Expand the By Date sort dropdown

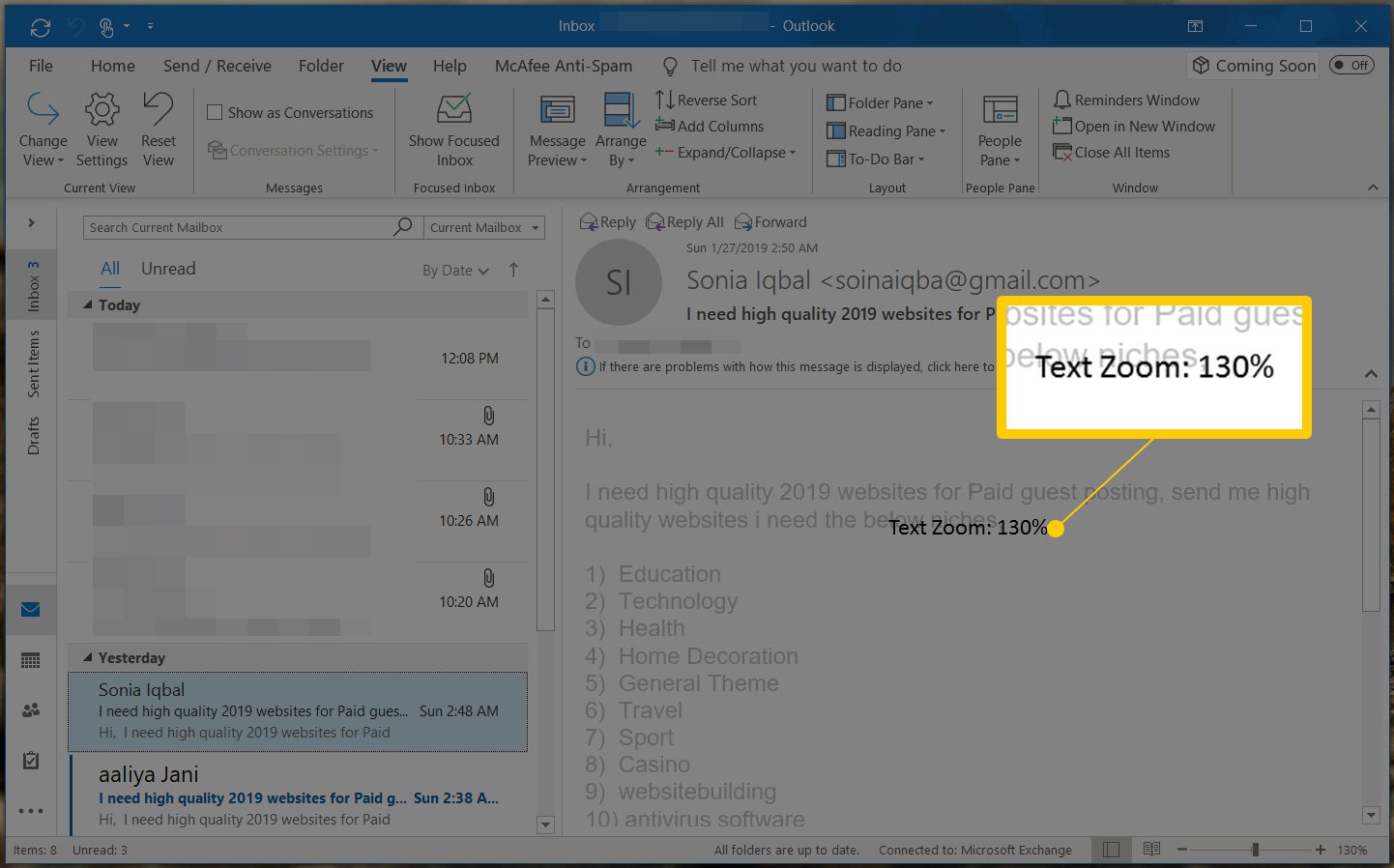[455, 271]
